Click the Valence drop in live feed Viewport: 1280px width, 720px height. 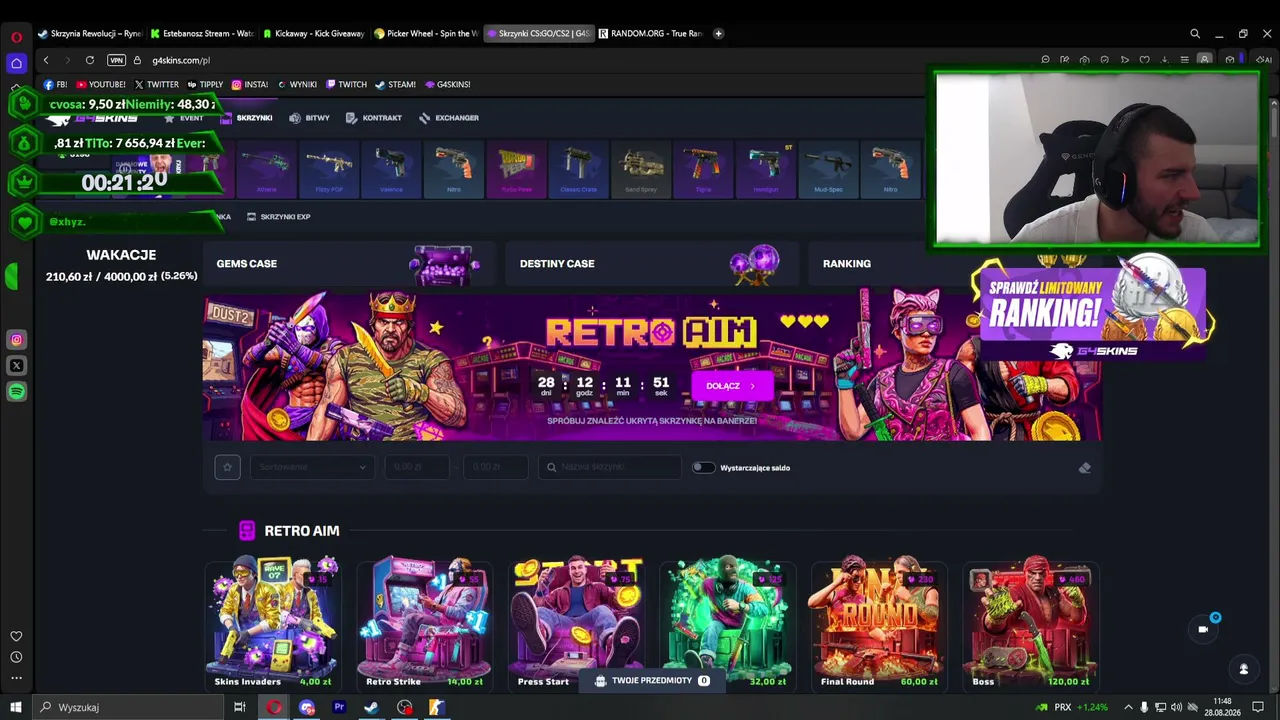click(x=391, y=171)
